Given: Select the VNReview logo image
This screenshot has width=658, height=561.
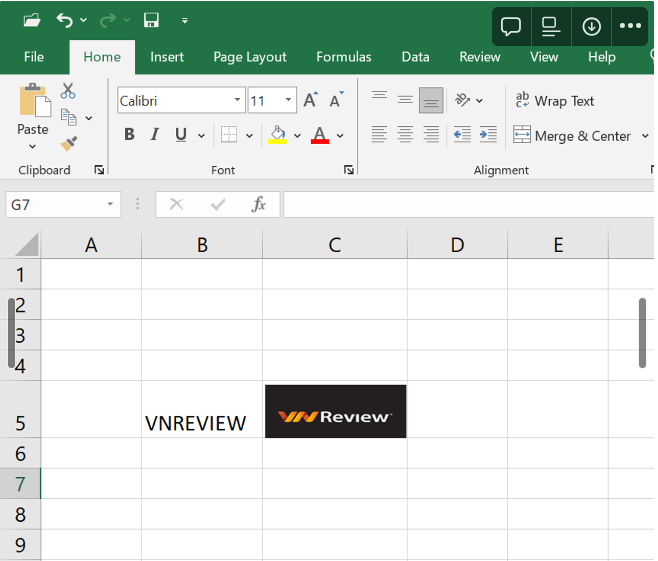Looking at the screenshot, I should (x=335, y=411).
